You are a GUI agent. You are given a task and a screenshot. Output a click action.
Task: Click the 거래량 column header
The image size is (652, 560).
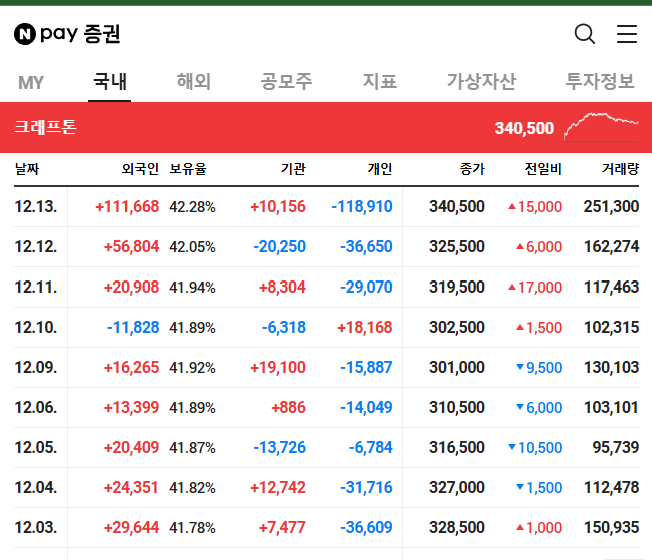(x=620, y=169)
